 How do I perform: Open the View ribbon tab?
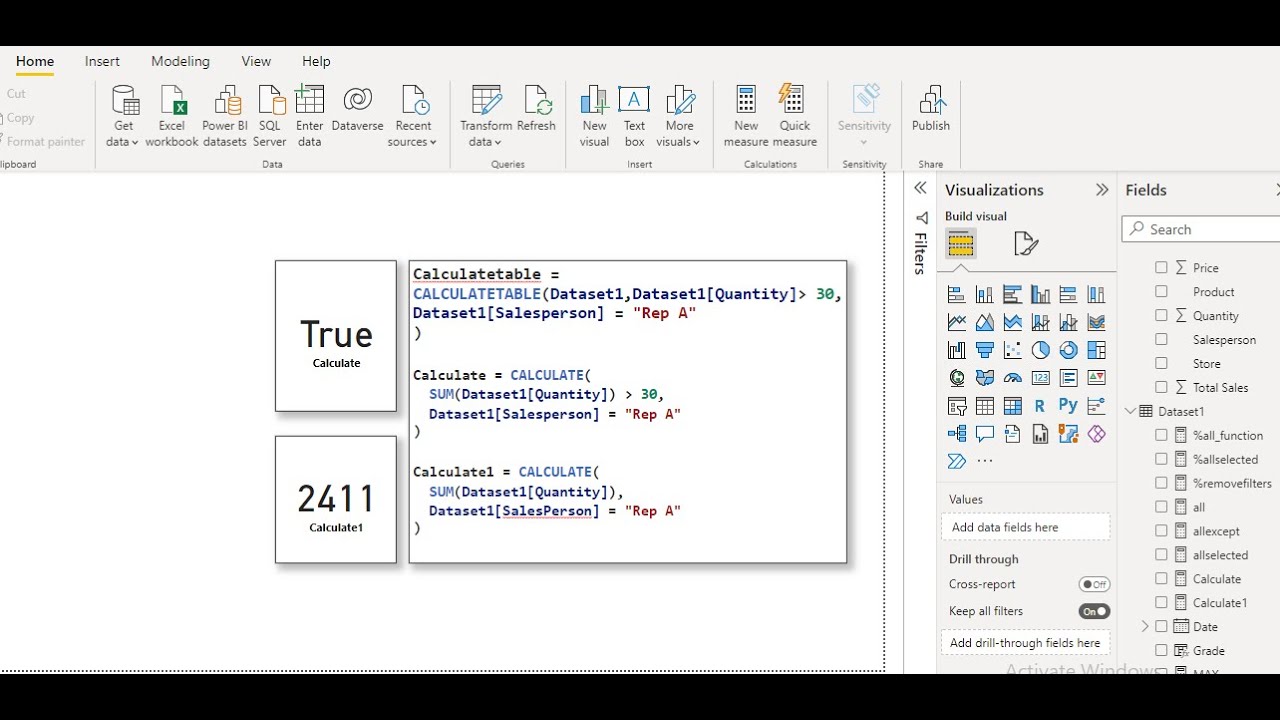256,62
